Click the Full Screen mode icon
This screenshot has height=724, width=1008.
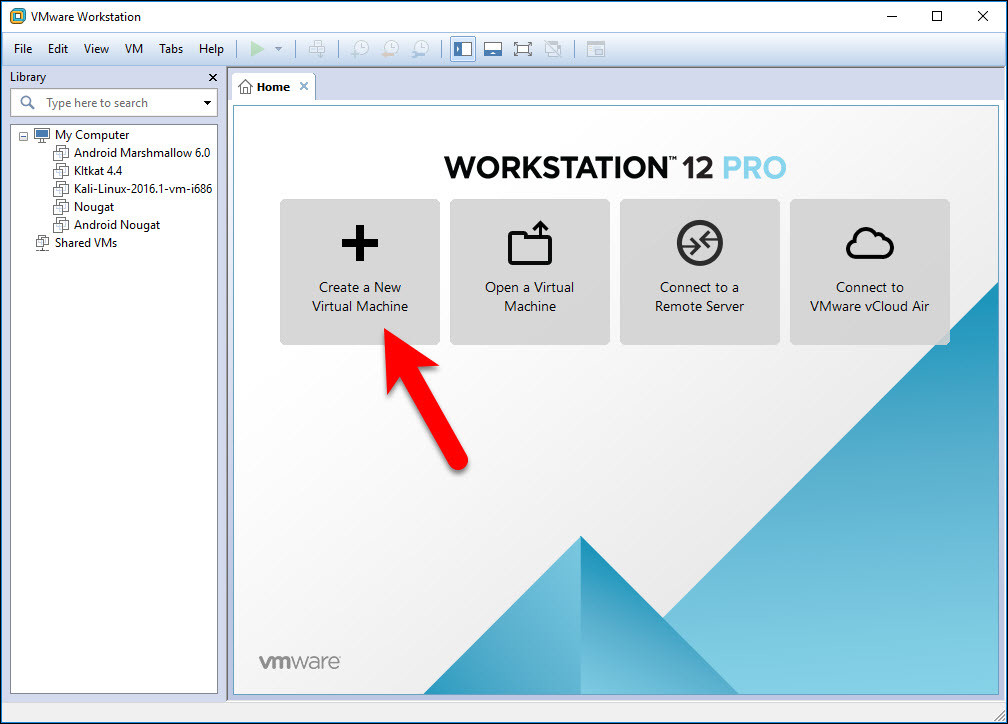coord(523,49)
